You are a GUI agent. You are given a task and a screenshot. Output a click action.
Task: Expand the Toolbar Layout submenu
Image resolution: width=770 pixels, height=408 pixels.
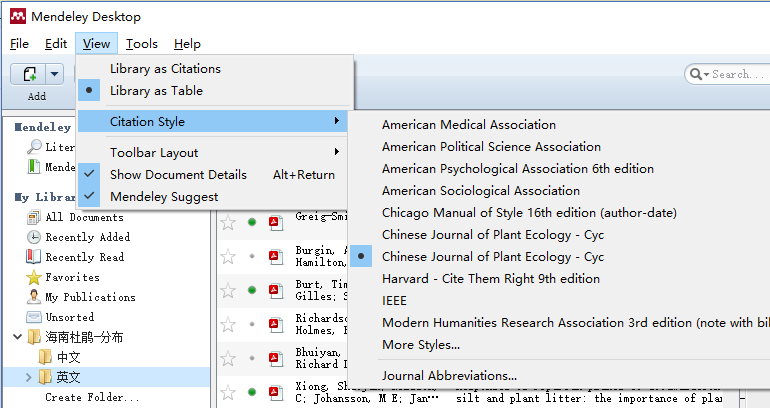pos(215,153)
